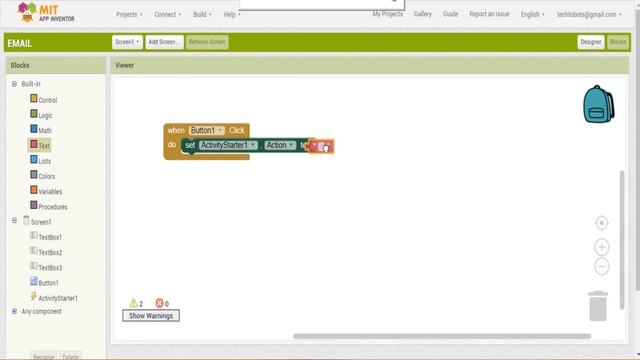Switch to Blocks view
This screenshot has height=360, width=640.
[618, 42]
